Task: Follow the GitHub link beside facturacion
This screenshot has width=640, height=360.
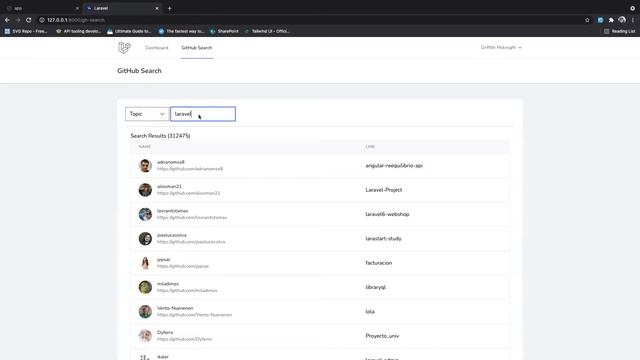Action: click(183, 266)
